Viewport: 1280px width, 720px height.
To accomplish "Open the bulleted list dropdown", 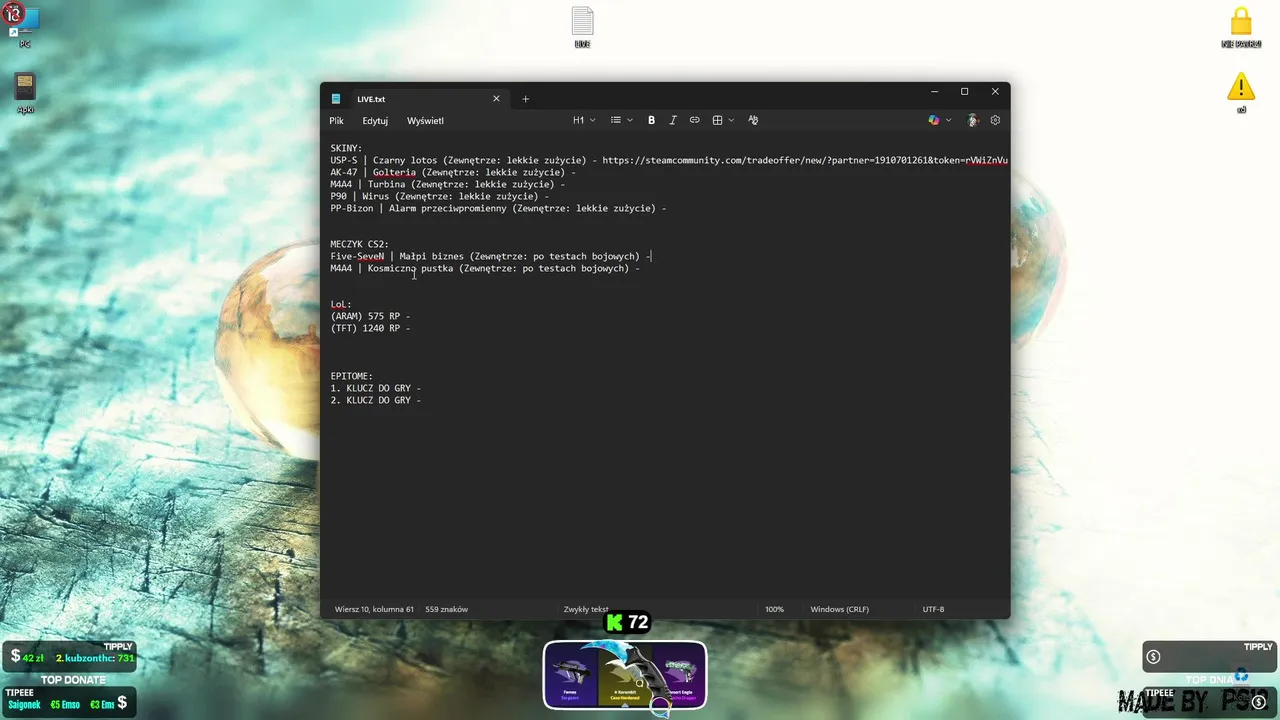I will pos(622,120).
